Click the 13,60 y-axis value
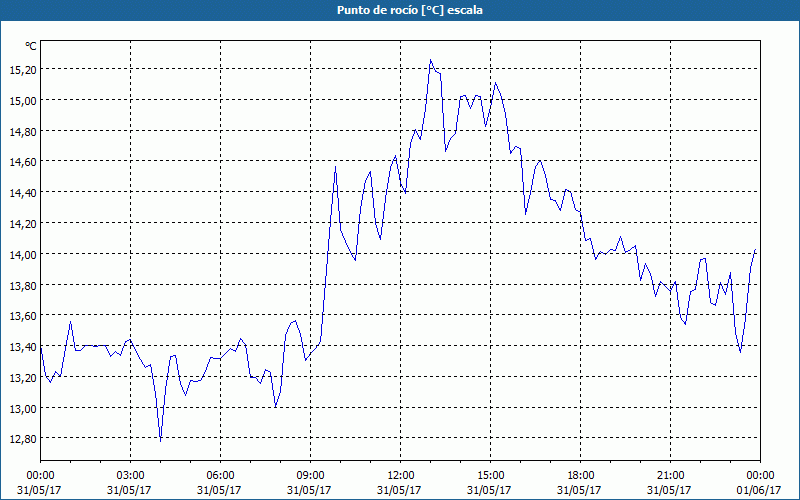This screenshot has width=800, height=500. click(23, 316)
